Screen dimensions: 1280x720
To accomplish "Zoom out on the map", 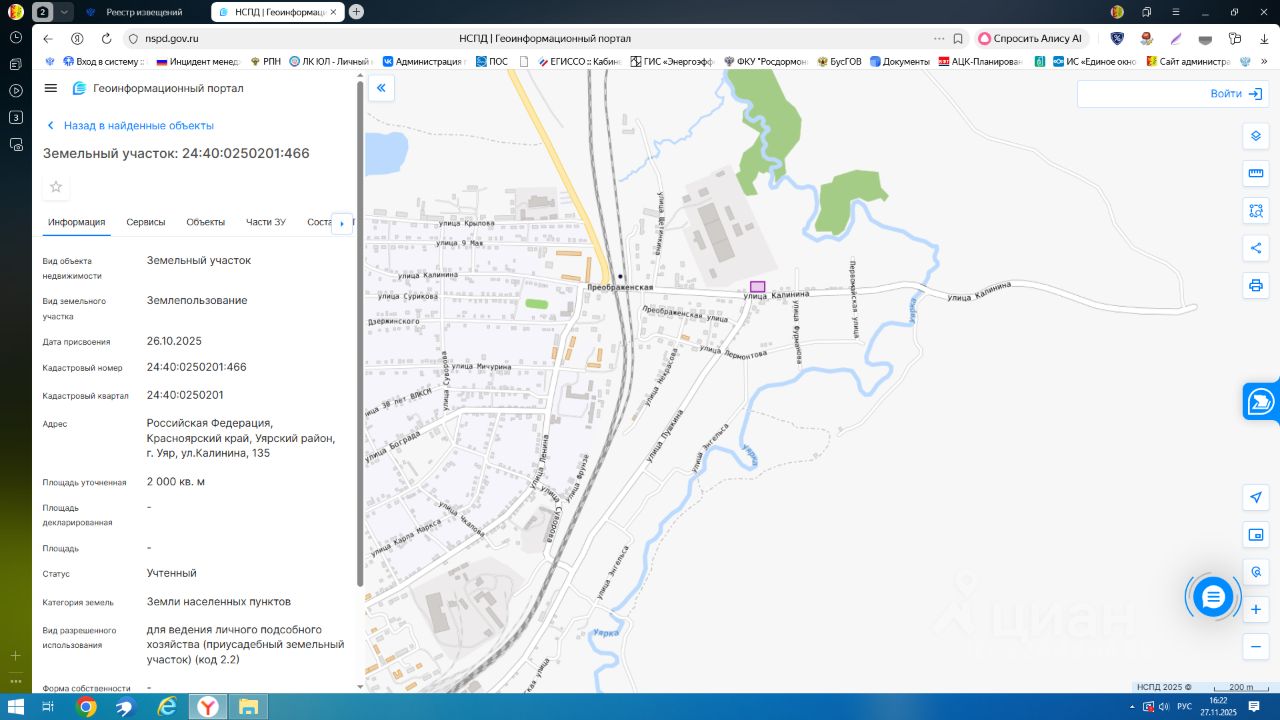I will pos(1256,647).
